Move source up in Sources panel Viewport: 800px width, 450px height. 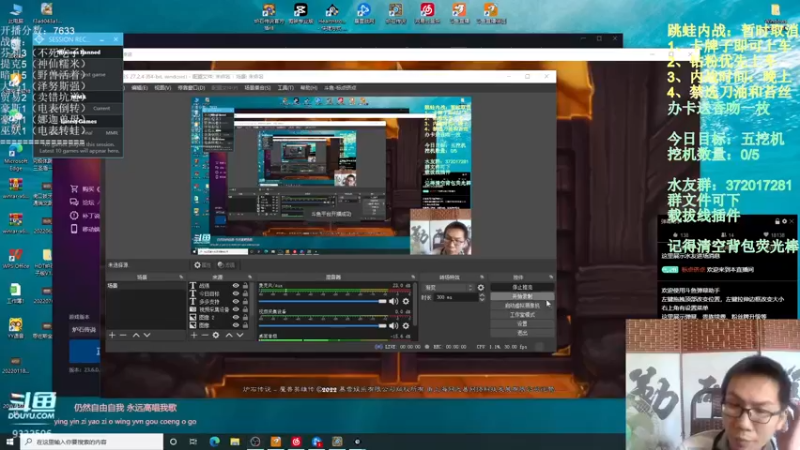[x=229, y=335]
